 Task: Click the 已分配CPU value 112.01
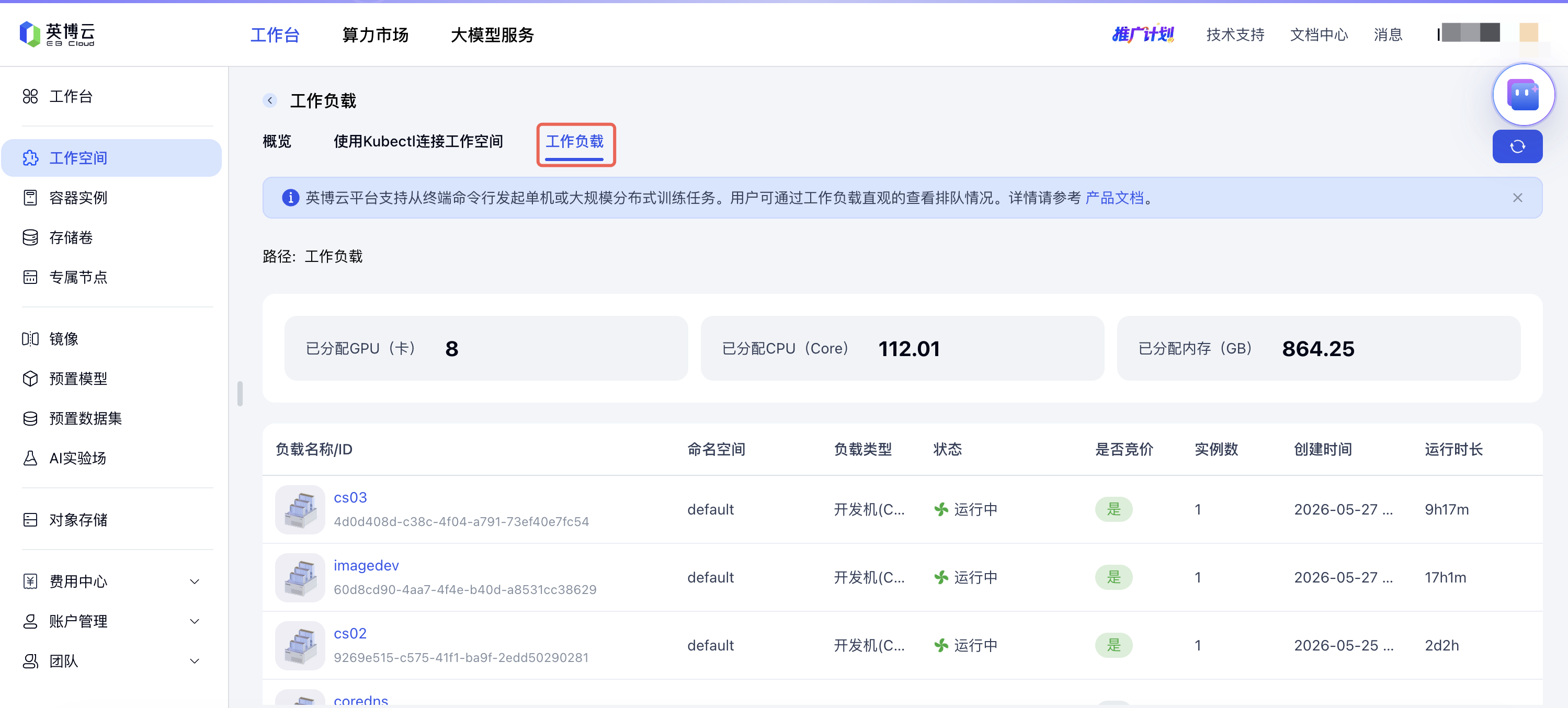click(x=909, y=349)
